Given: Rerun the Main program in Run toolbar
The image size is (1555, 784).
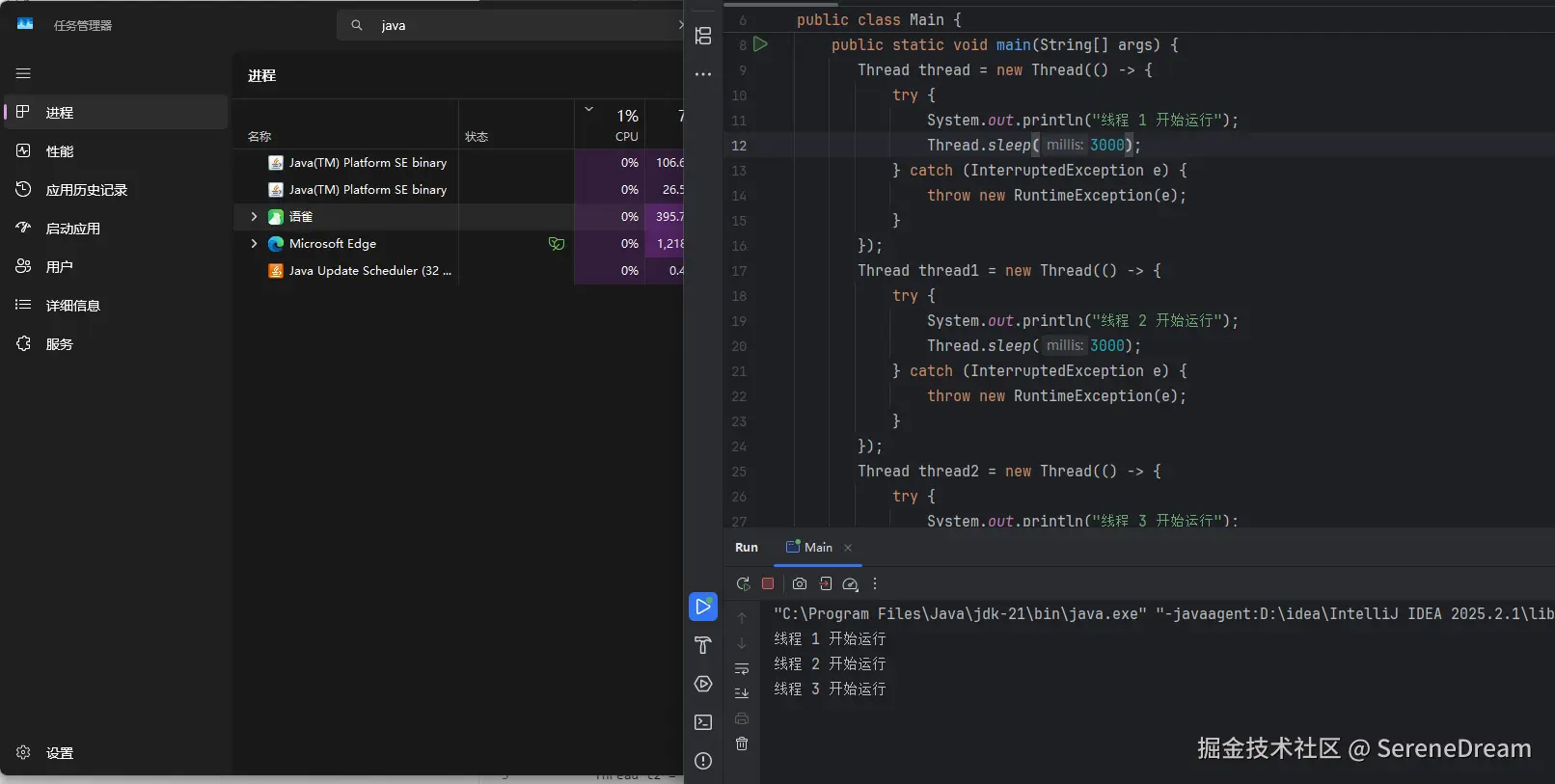Looking at the screenshot, I should click(x=743, y=583).
